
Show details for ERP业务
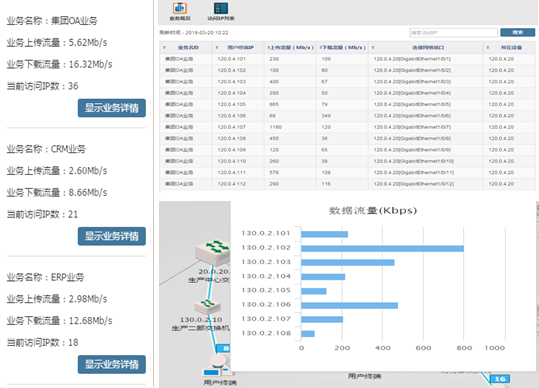point(112,364)
